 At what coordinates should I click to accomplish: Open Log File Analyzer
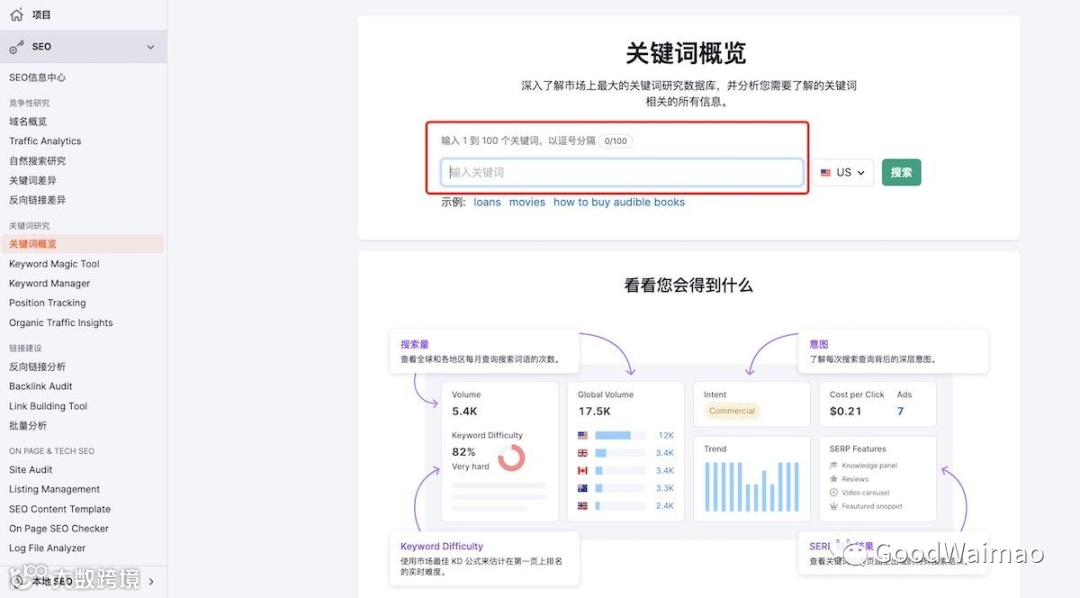point(48,548)
